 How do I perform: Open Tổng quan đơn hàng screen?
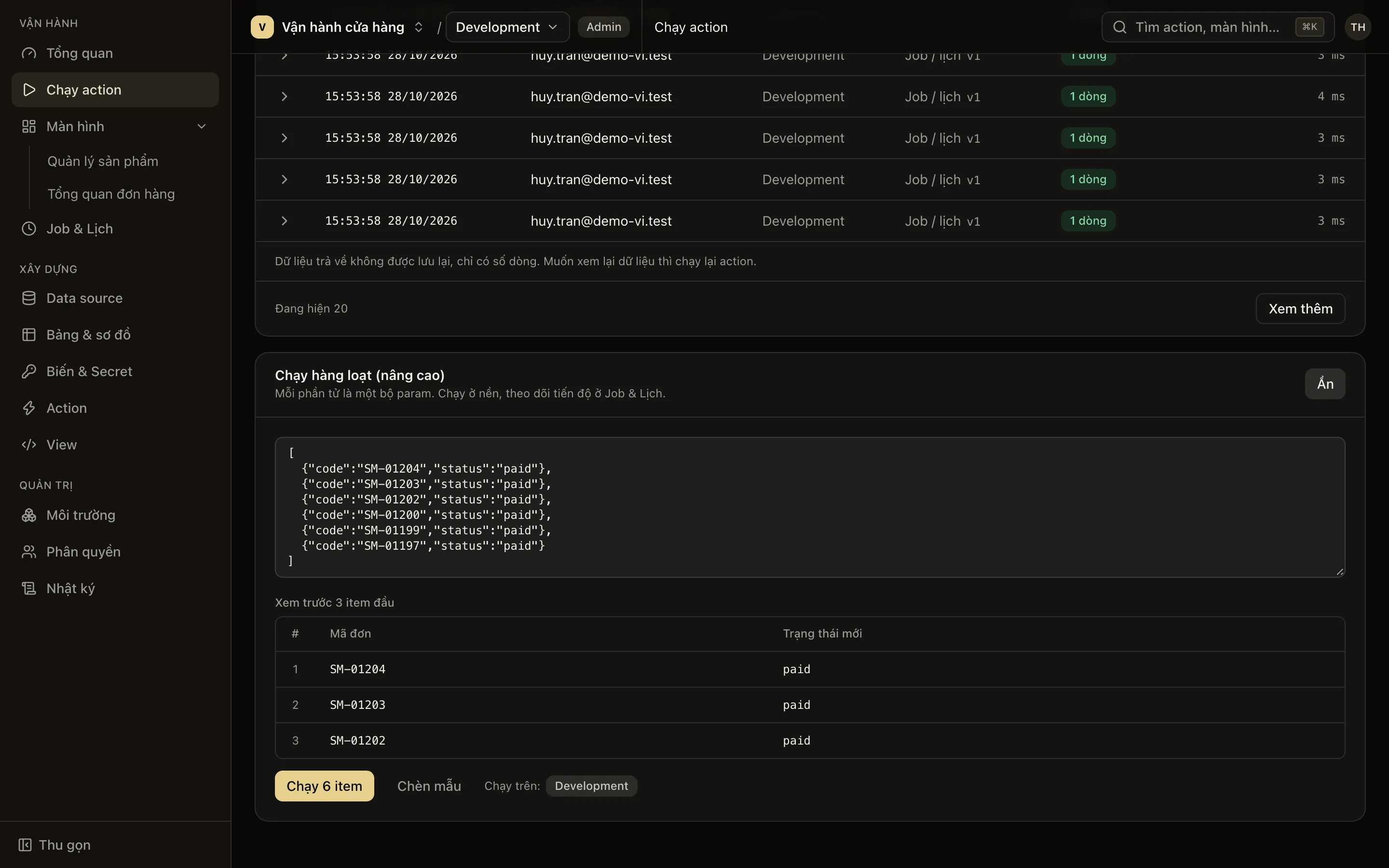111,194
